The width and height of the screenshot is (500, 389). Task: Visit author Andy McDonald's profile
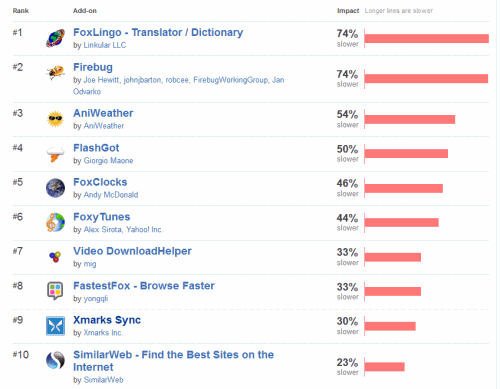click(x=111, y=195)
